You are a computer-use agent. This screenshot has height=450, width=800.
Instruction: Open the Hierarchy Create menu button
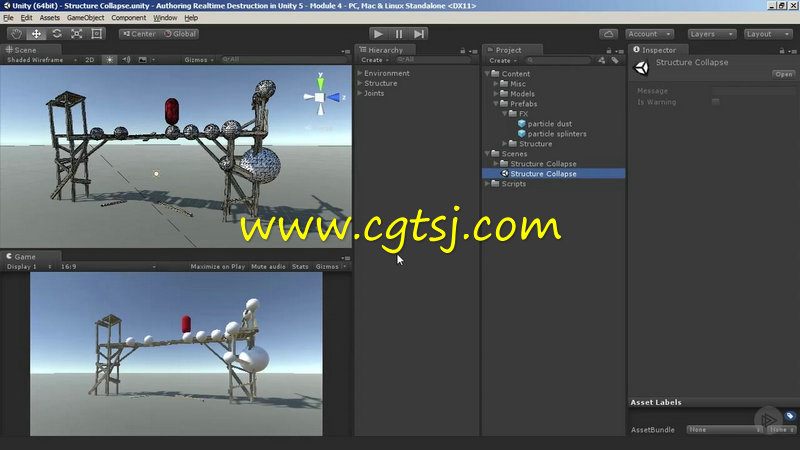click(374, 60)
